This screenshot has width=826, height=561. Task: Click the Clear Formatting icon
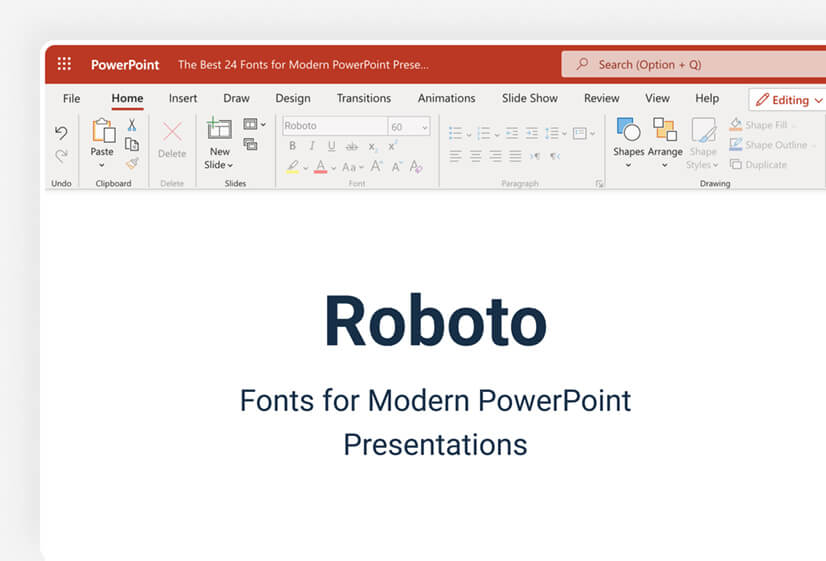(416, 167)
